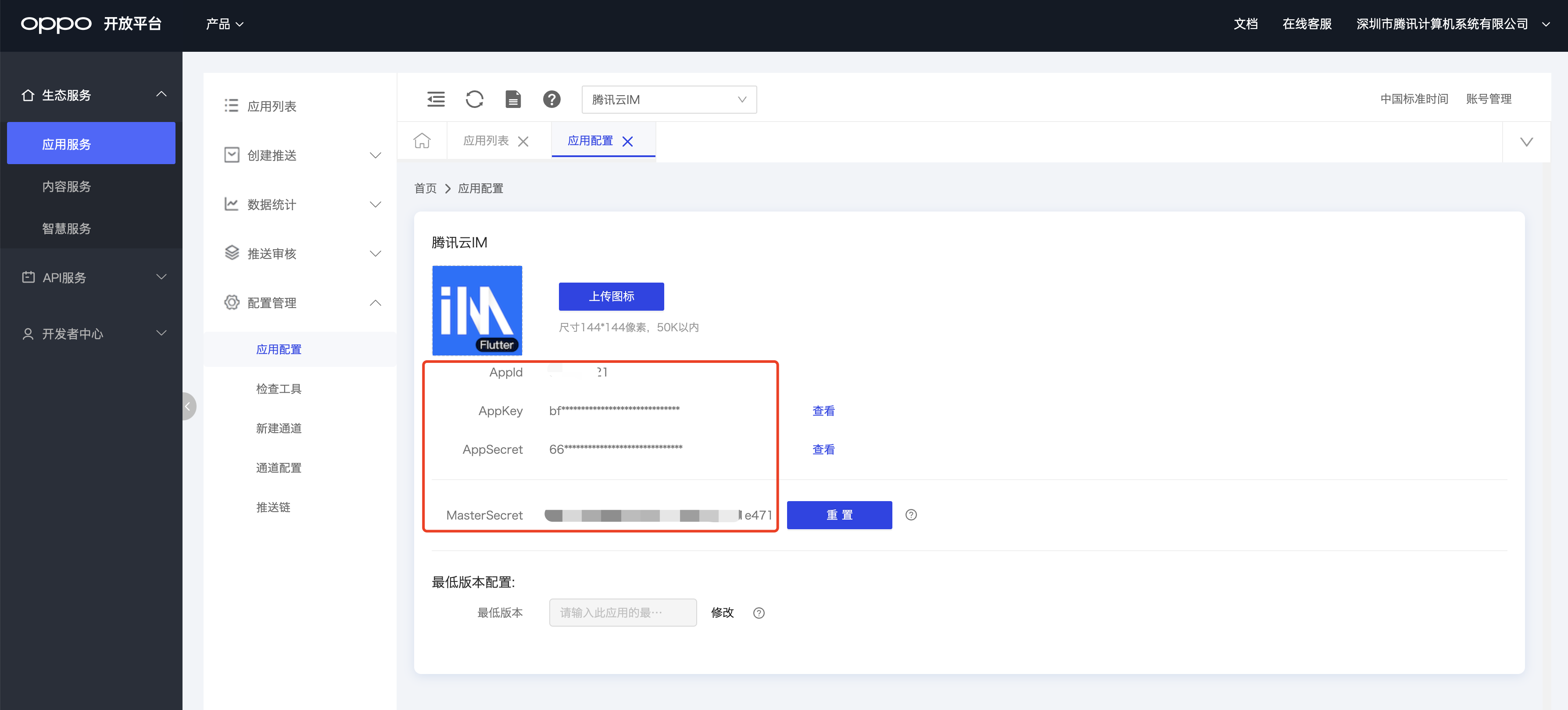Image resolution: width=1568 pixels, height=710 pixels.
Task: Collapse the sidebar with the arrow handle
Action: coord(189,406)
